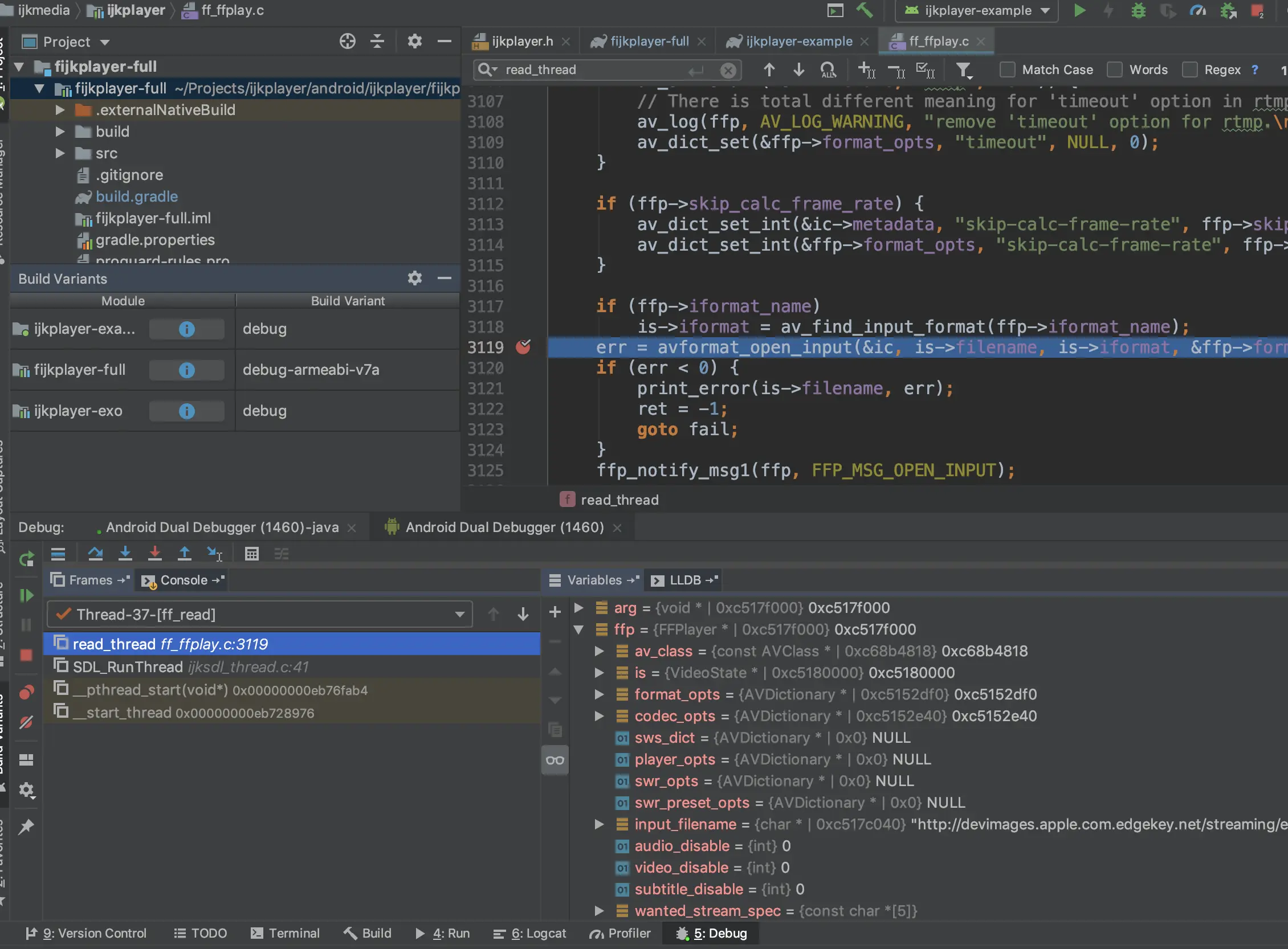Mute all breakpoints
1288x949 pixels.
[26, 722]
